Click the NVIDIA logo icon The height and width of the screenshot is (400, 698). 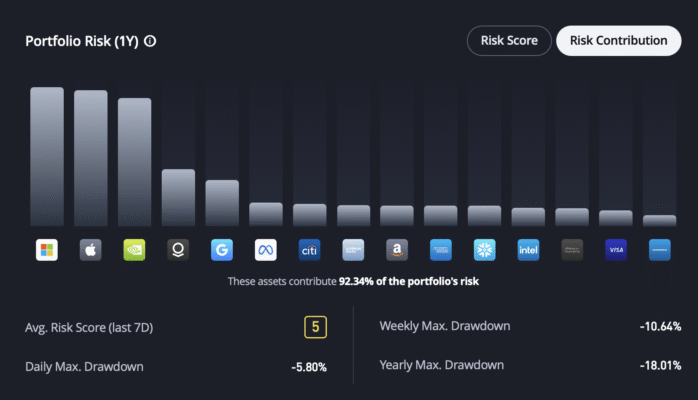click(134, 250)
